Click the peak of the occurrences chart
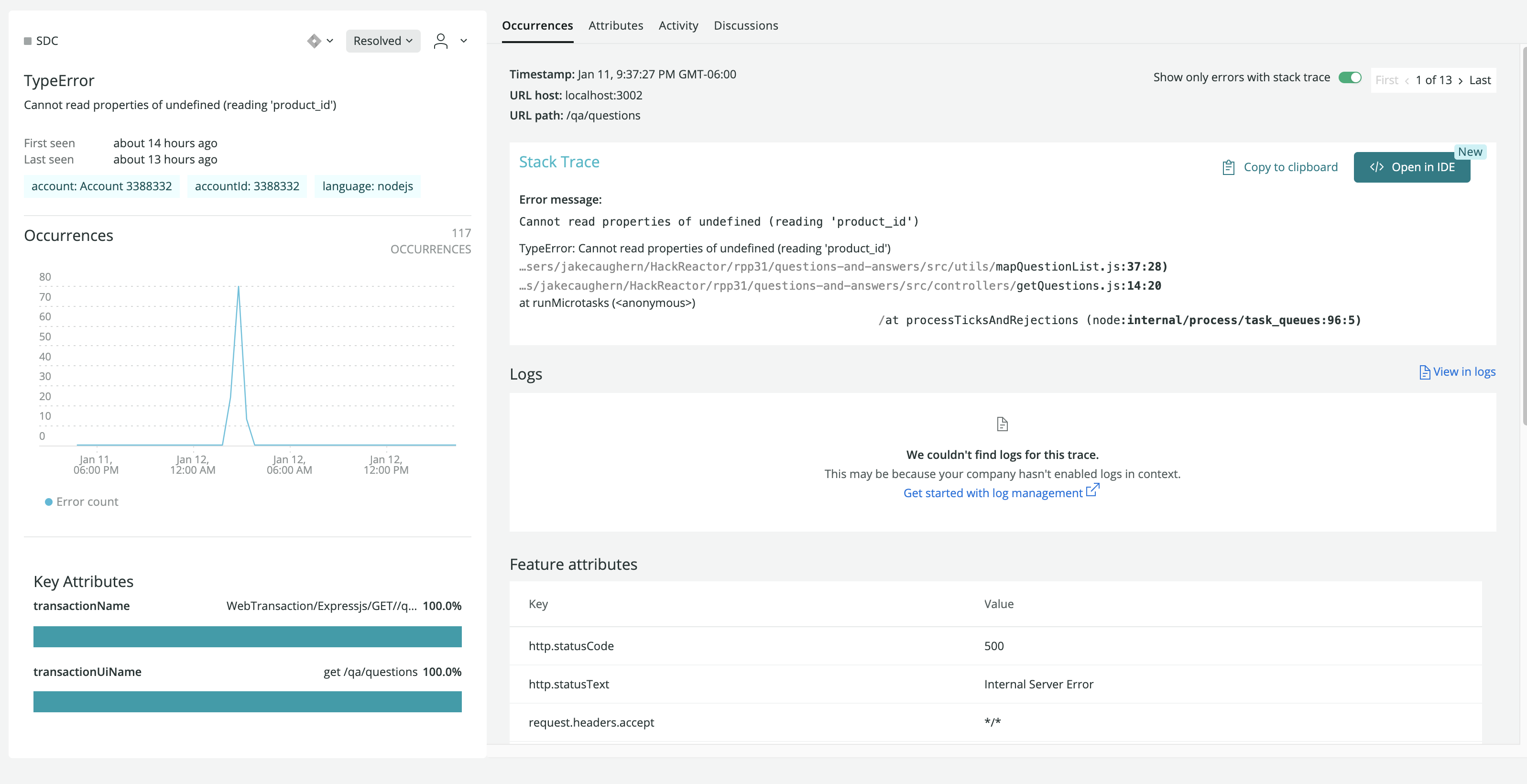Screen dimensions: 1527x784 [x=238, y=287]
